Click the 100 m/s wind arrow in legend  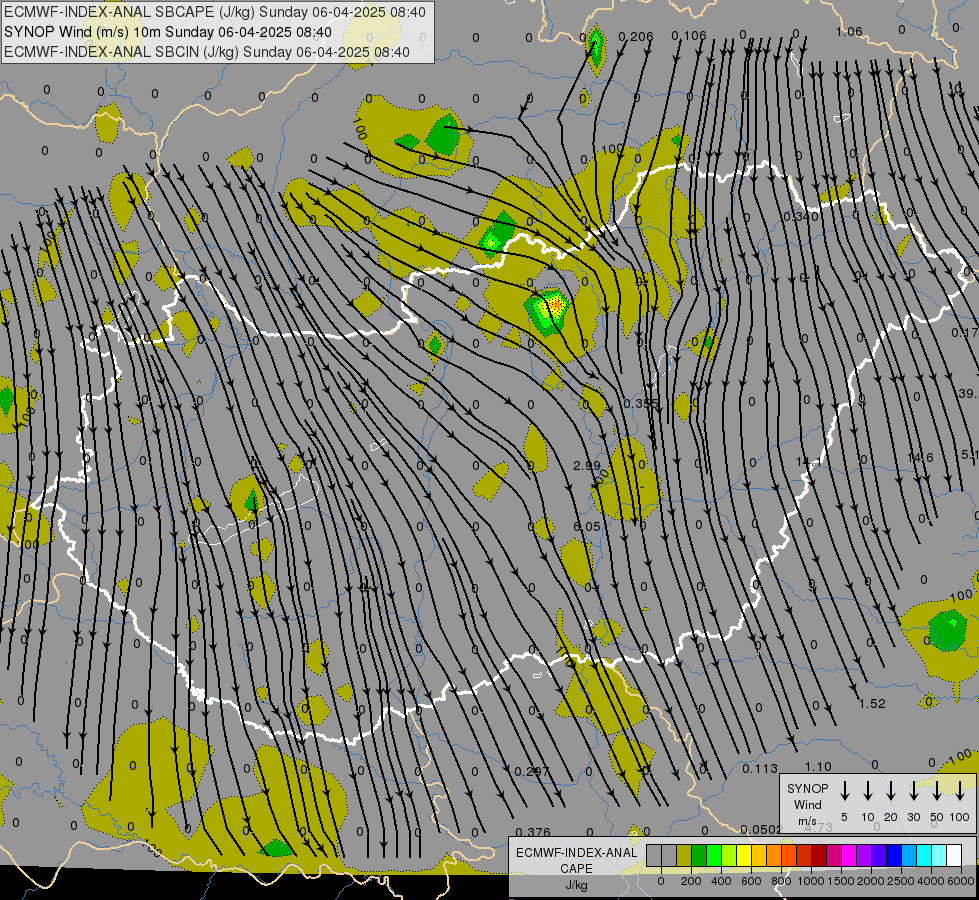pyautogui.click(x=960, y=790)
